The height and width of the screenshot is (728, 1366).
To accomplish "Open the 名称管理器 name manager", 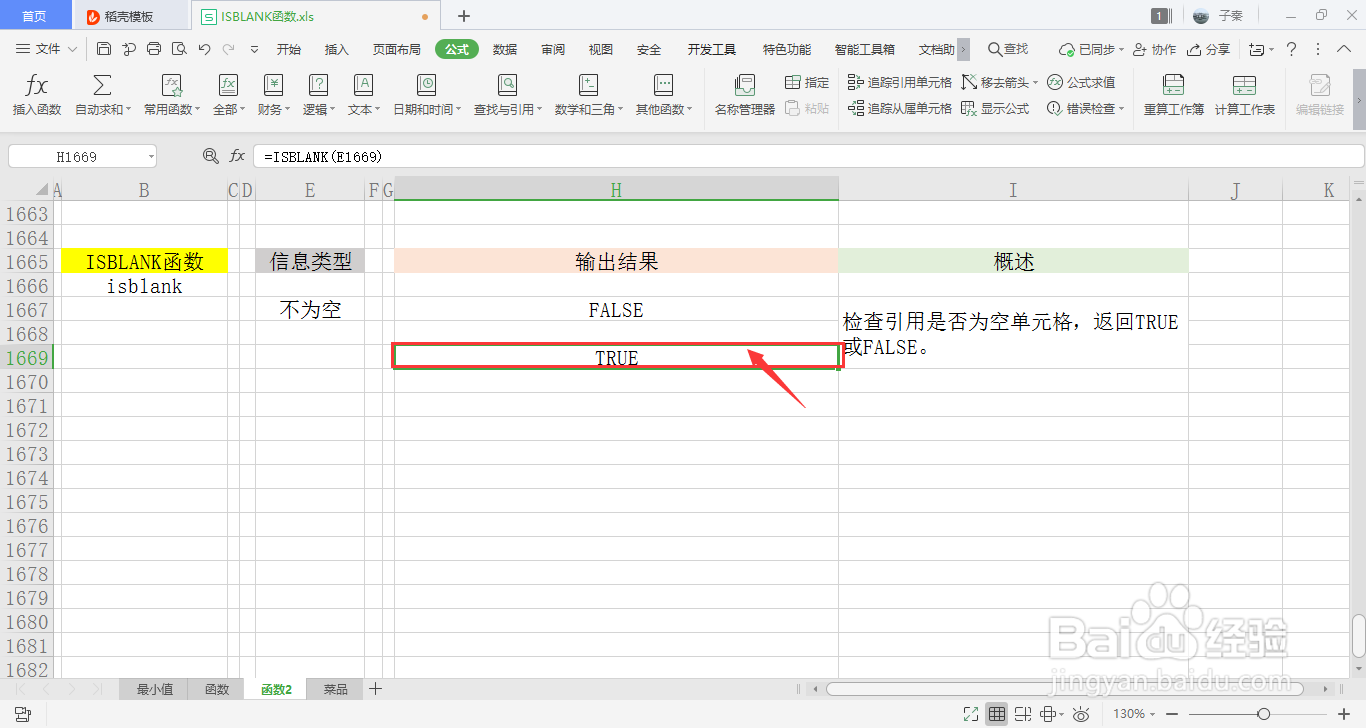I will pyautogui.click(x=744, y=96).
